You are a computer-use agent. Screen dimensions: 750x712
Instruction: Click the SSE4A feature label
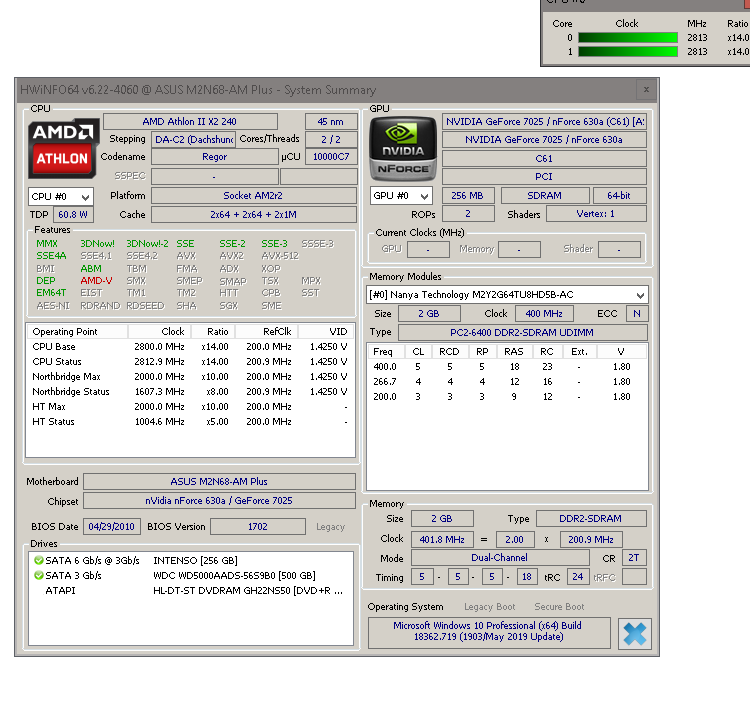tap(51, 255)
